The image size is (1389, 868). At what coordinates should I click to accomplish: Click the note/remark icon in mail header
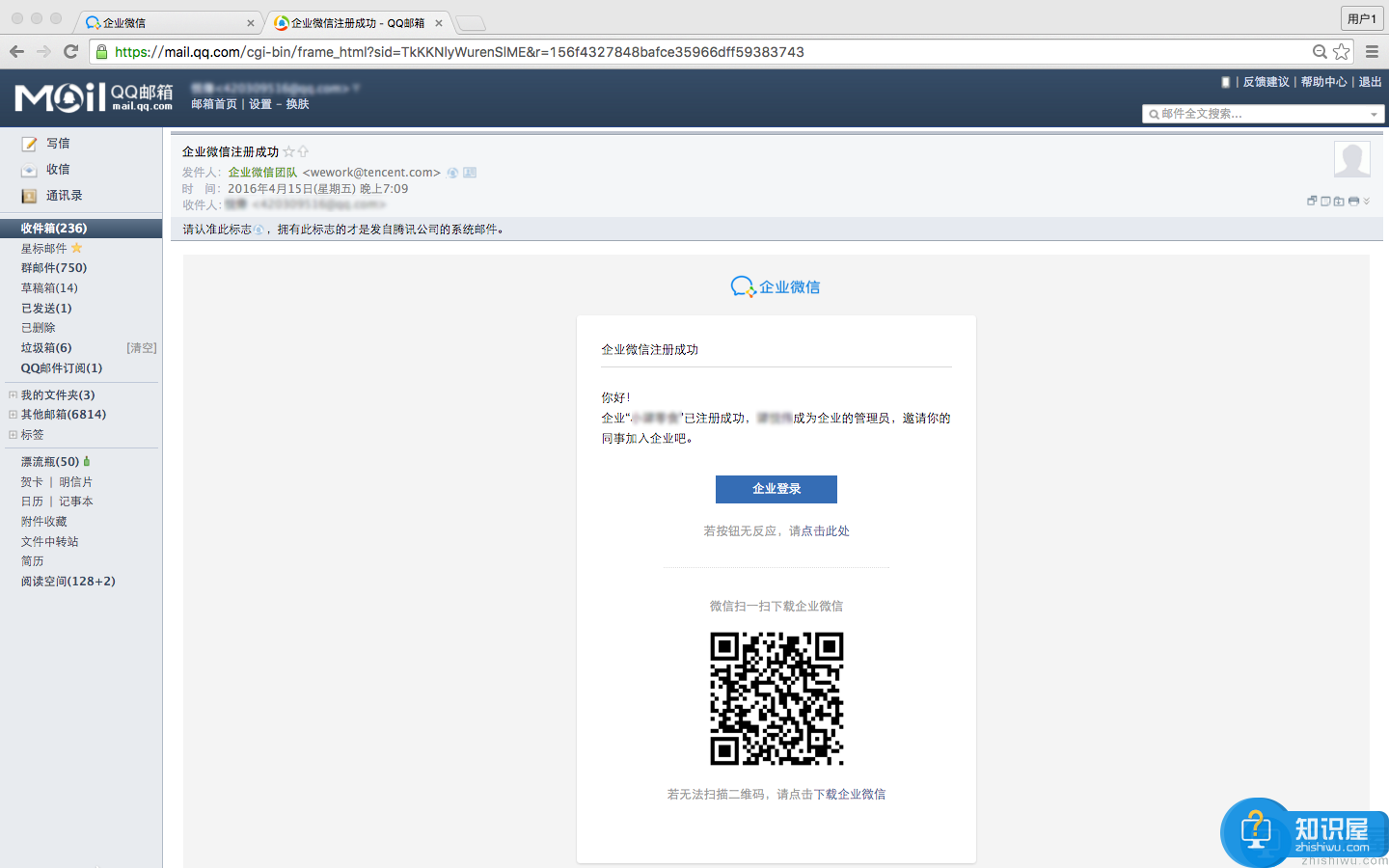pyautogui.click(x=1325, y=201)
